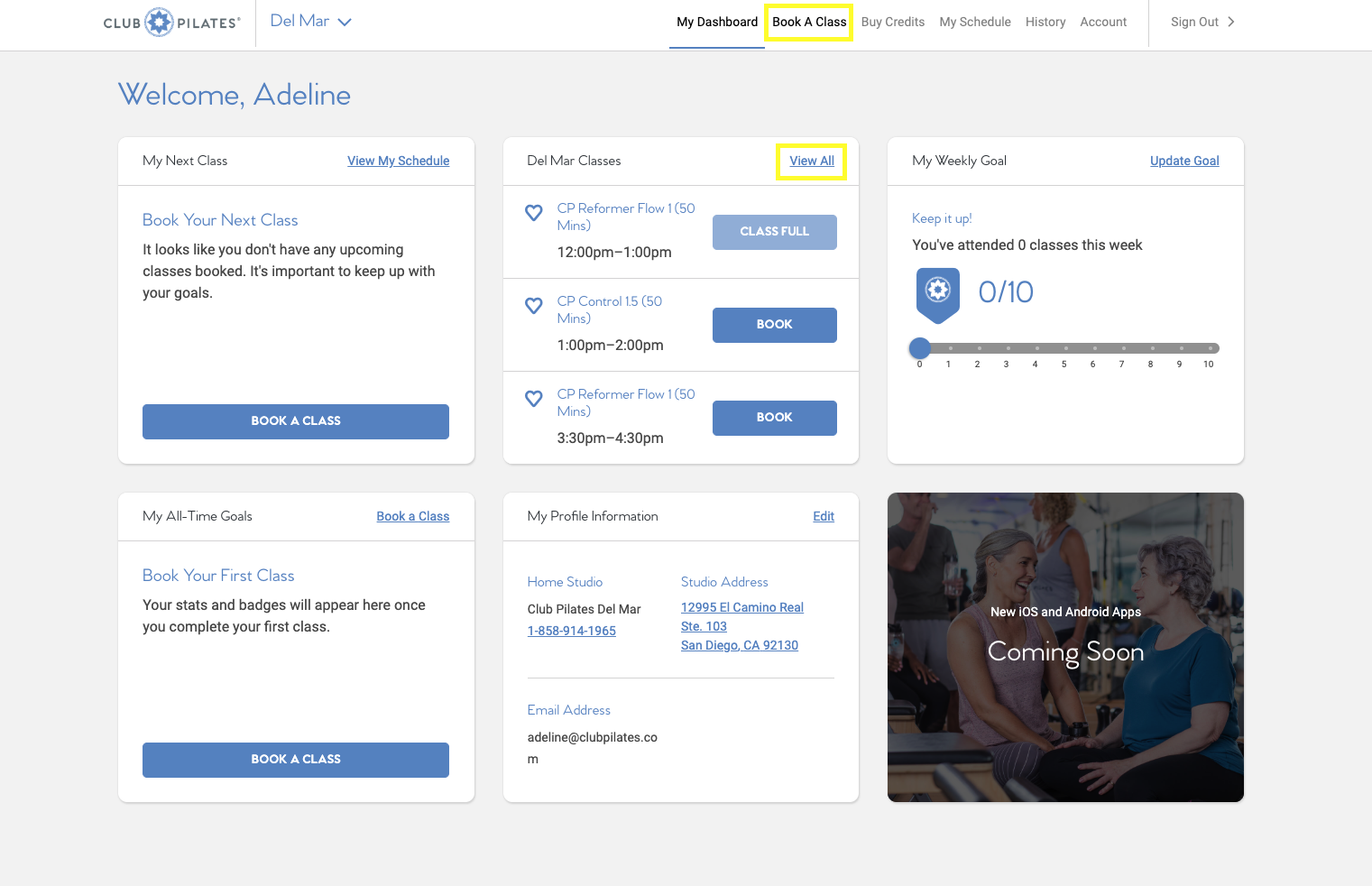Image resolution: width=1372 pixels, height=886 pixels.
Task: Edit your profile information
Action: coord(823,516)
